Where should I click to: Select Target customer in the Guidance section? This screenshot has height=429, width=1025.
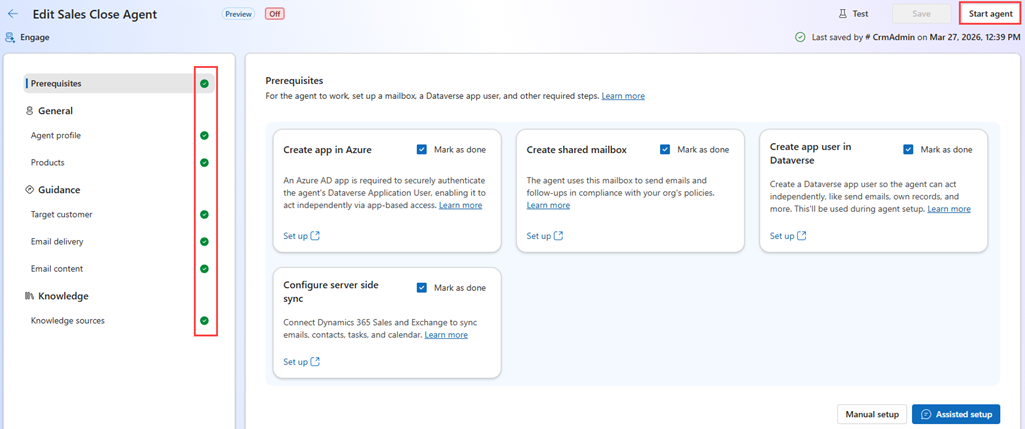point(62,214)
